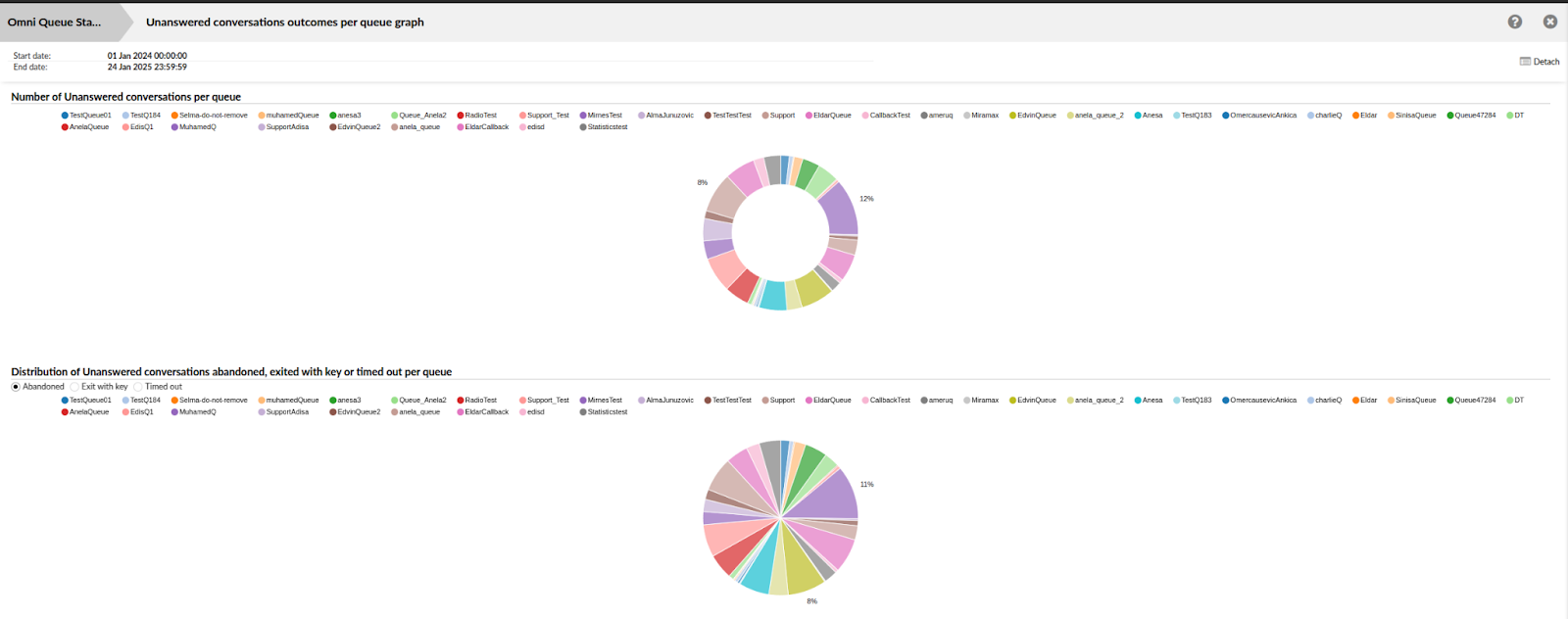Hide Support in the pie chart legend
The width and height of the screenshot is (1568, 619).
(778, 401)
